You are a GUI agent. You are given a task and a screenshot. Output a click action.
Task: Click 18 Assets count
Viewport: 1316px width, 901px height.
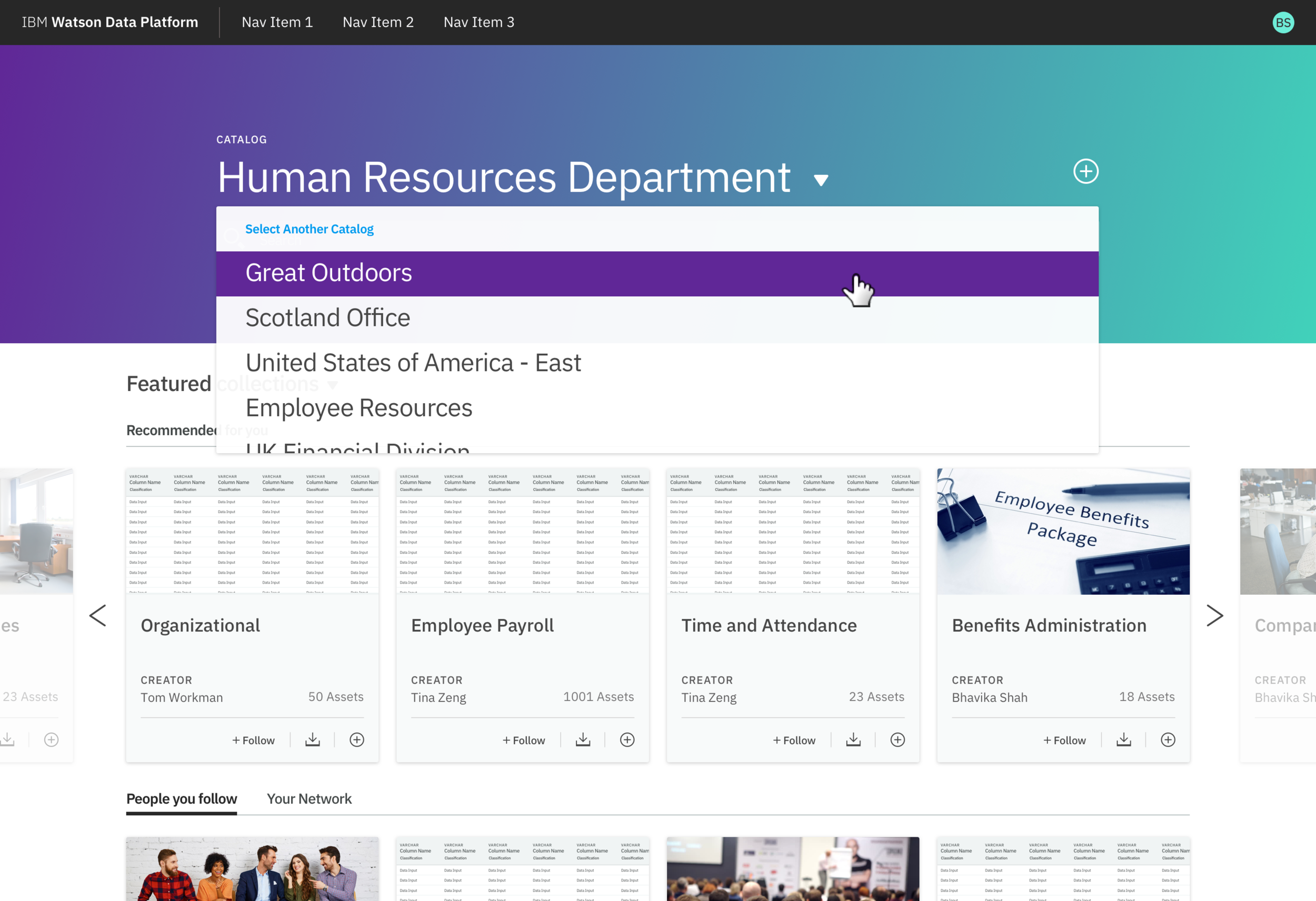tap(1146, 697)
